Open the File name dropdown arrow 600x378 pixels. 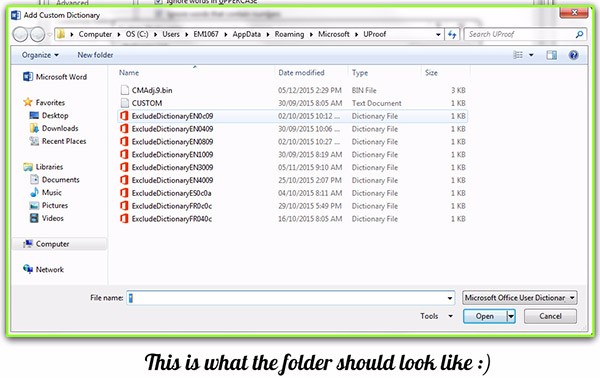(450, 298)
